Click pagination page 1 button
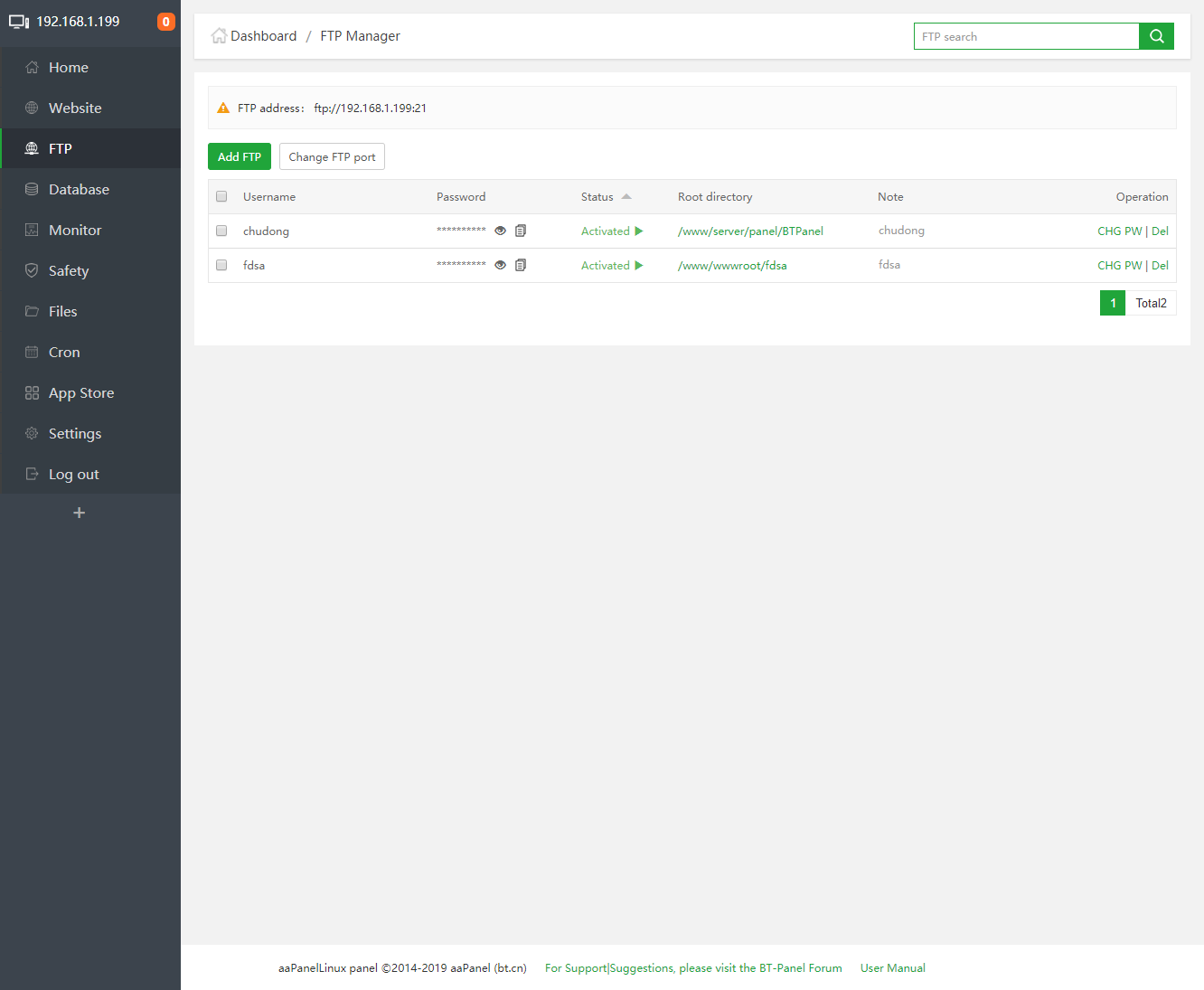1204x990 pixels. tap(1113, 303)
